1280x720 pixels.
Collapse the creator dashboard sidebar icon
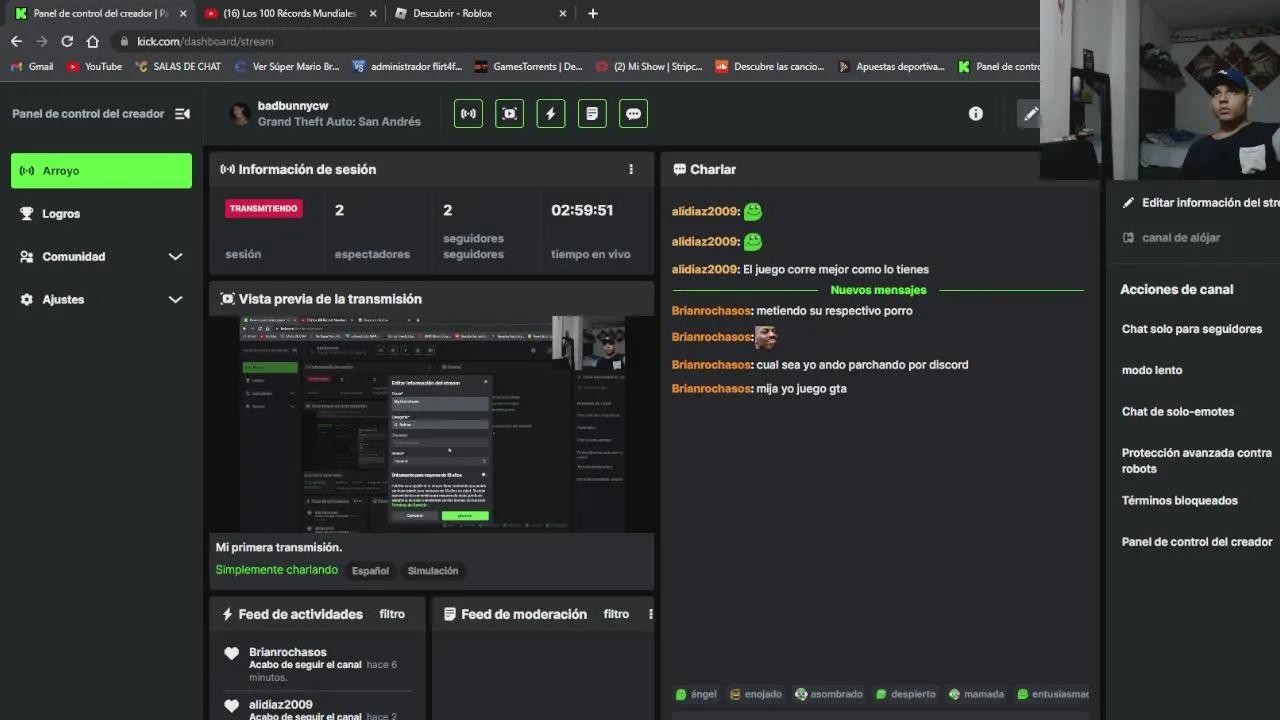pos(182,114)
